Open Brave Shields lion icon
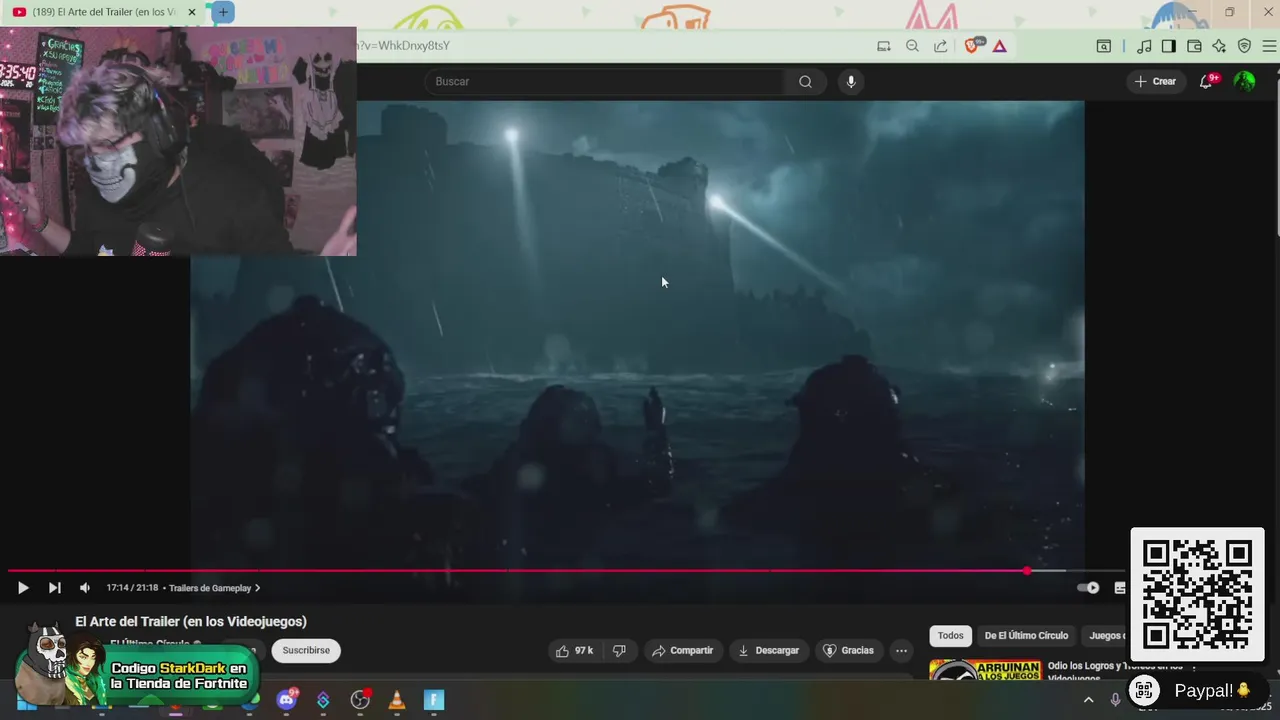Screen dimensions: 1280x720 [972, 46]
